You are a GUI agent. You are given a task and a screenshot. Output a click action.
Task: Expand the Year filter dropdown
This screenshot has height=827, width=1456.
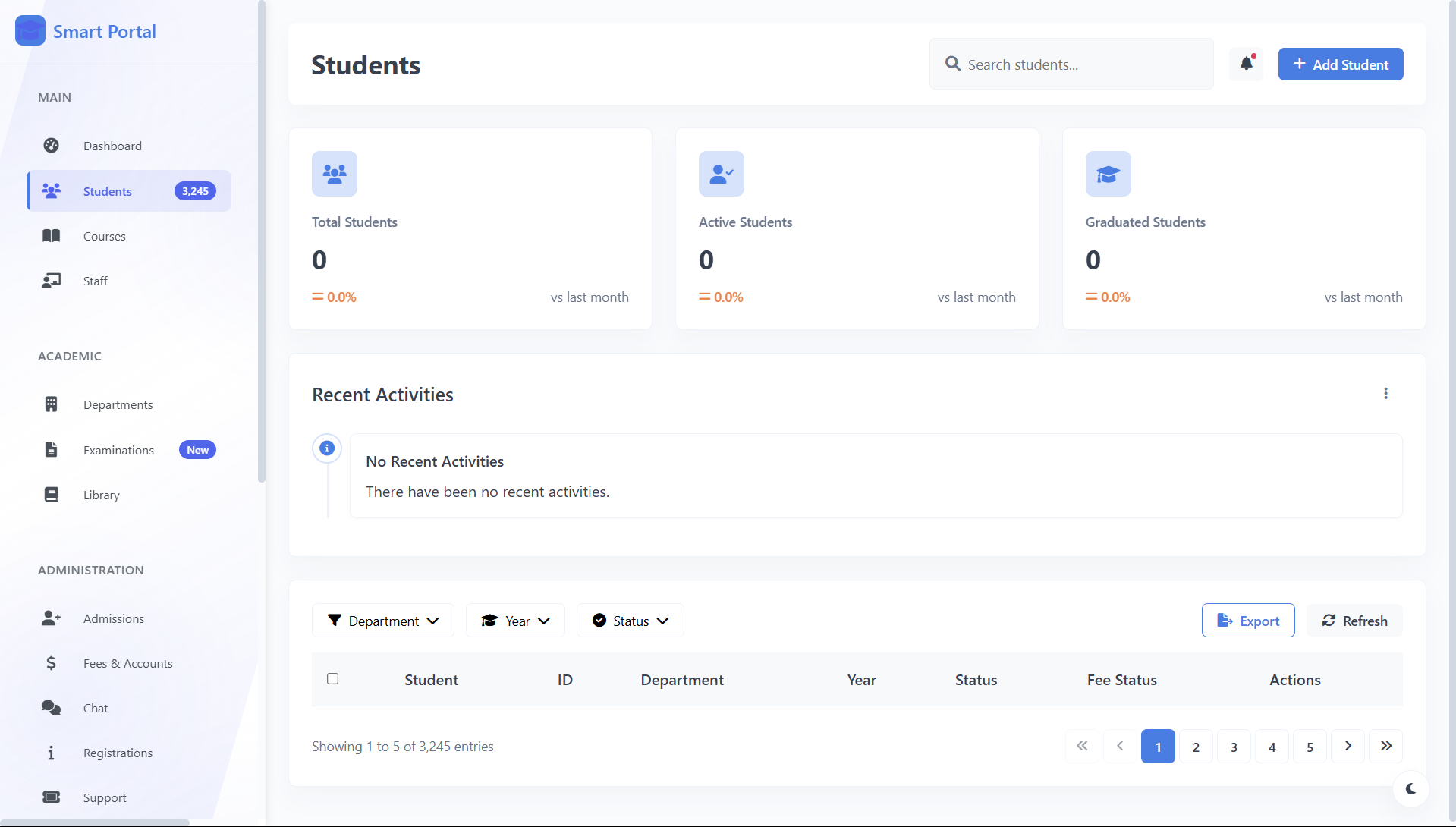click(514, 620)
